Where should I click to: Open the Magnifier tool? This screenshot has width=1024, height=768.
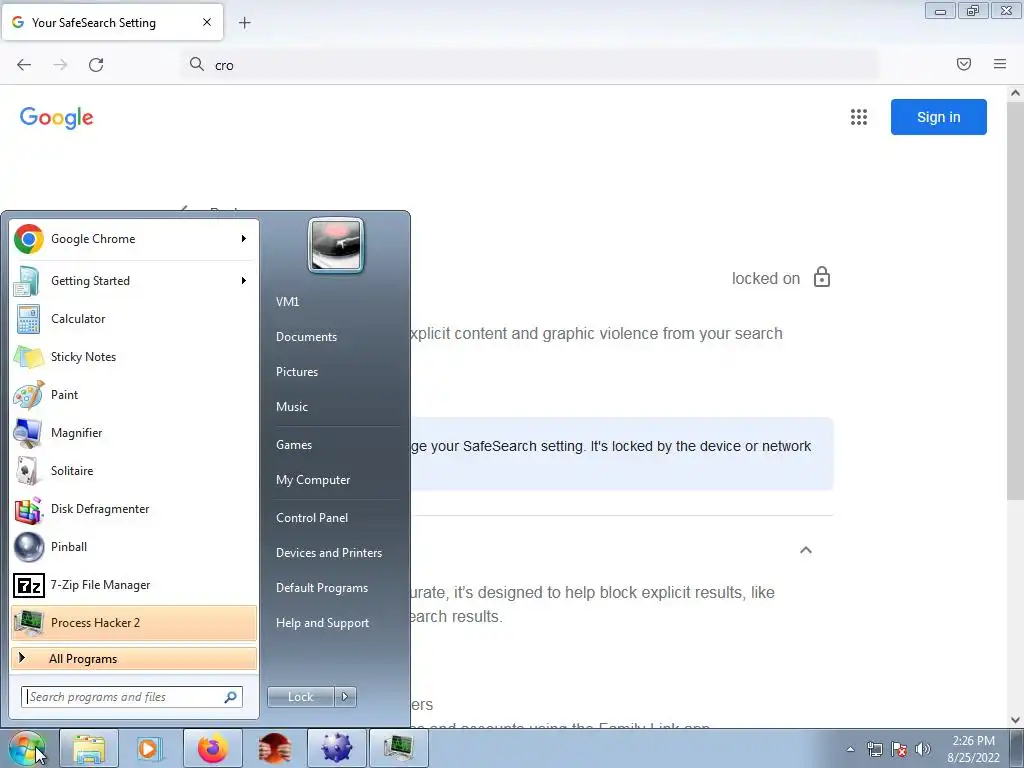(134, 432)
